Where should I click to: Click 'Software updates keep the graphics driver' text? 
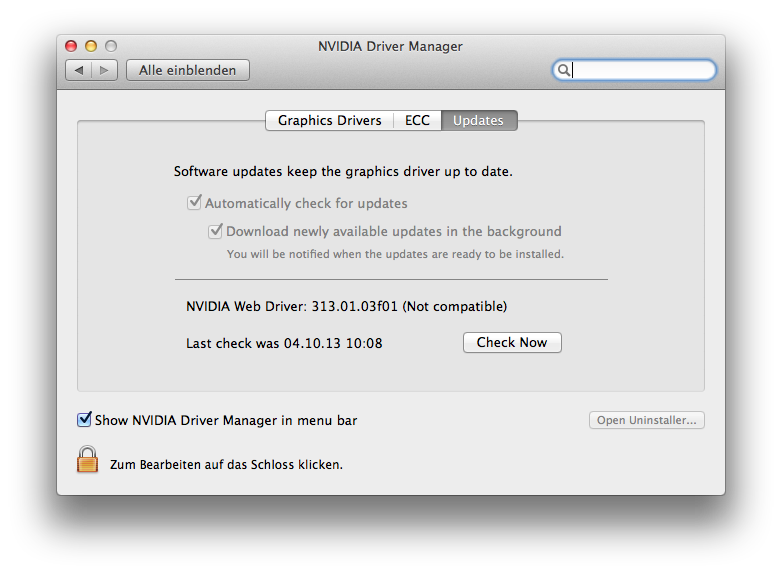coord(343,172)
